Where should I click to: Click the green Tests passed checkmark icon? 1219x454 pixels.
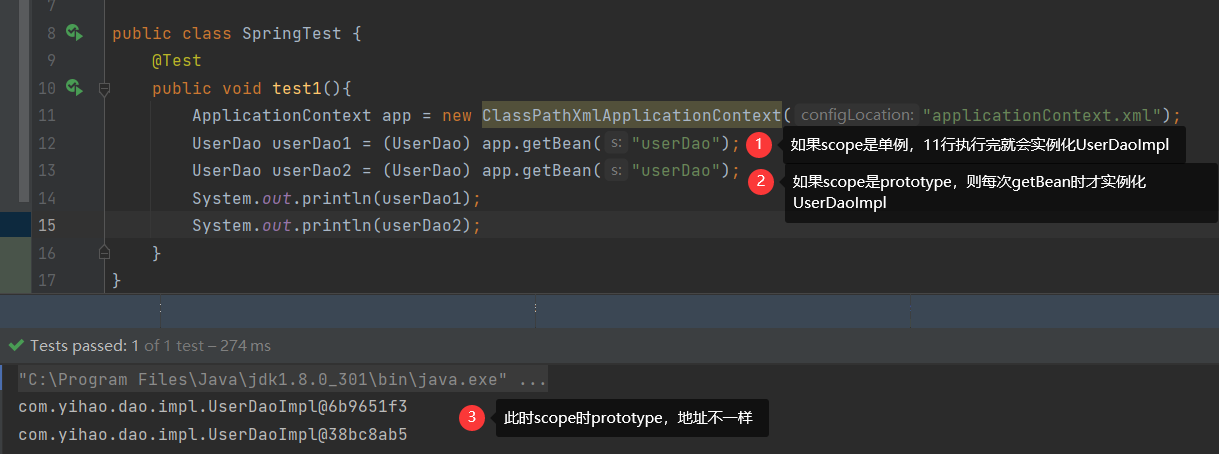(15, 346)
